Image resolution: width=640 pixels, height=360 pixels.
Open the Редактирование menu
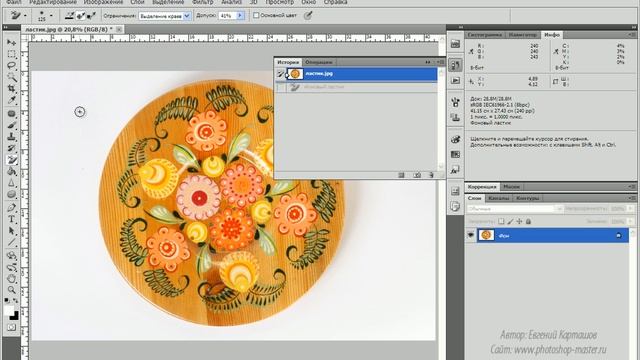53,2
